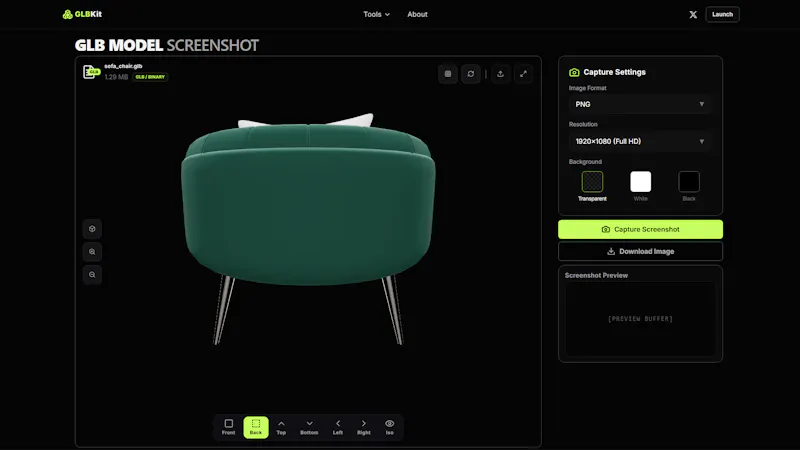This screenshot has width=800, height=450.
Task: Select the Front view
Action: pos(229,427)
